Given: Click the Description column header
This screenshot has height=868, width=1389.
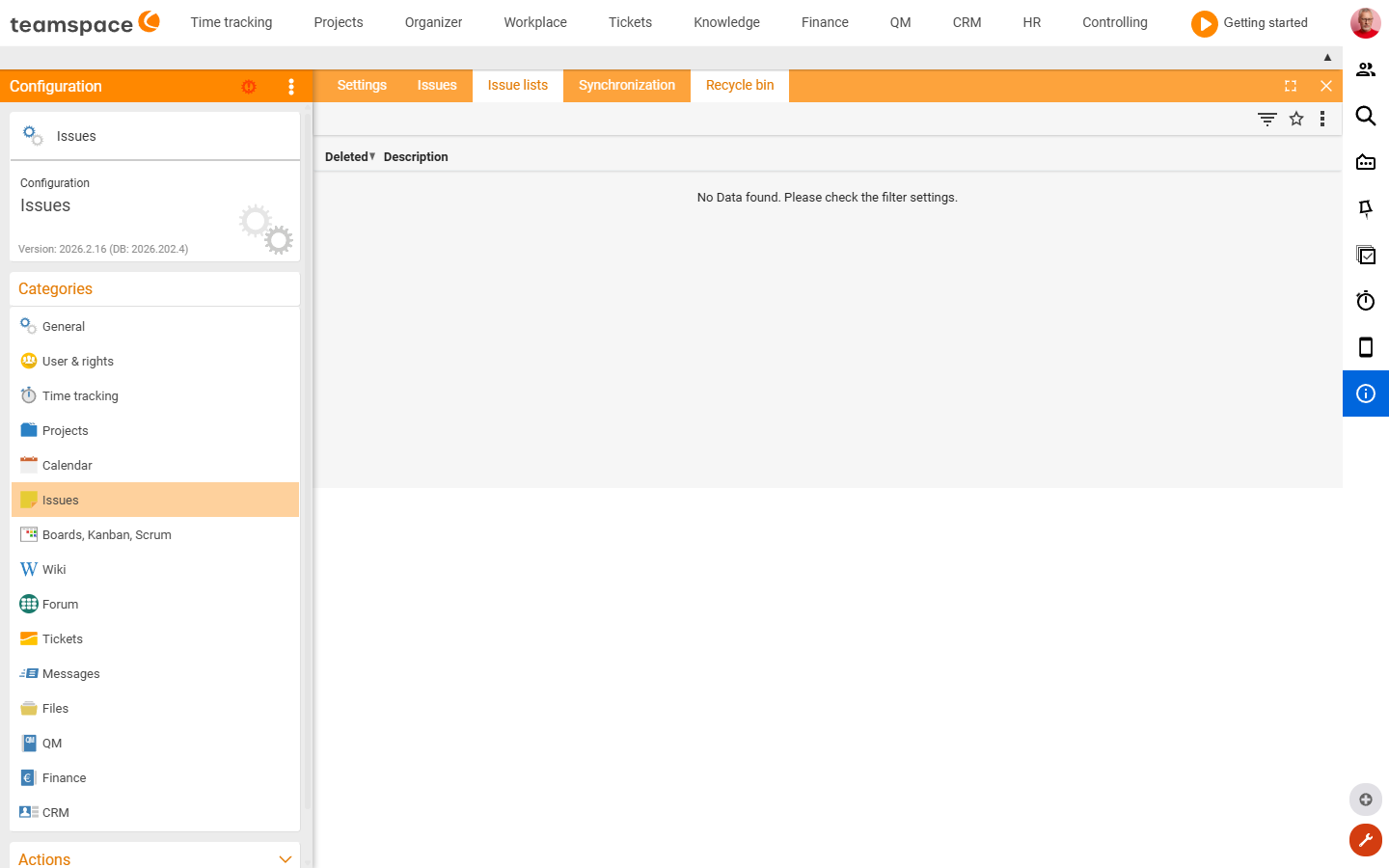Looking at the screenshot, I should coord(416,157).
